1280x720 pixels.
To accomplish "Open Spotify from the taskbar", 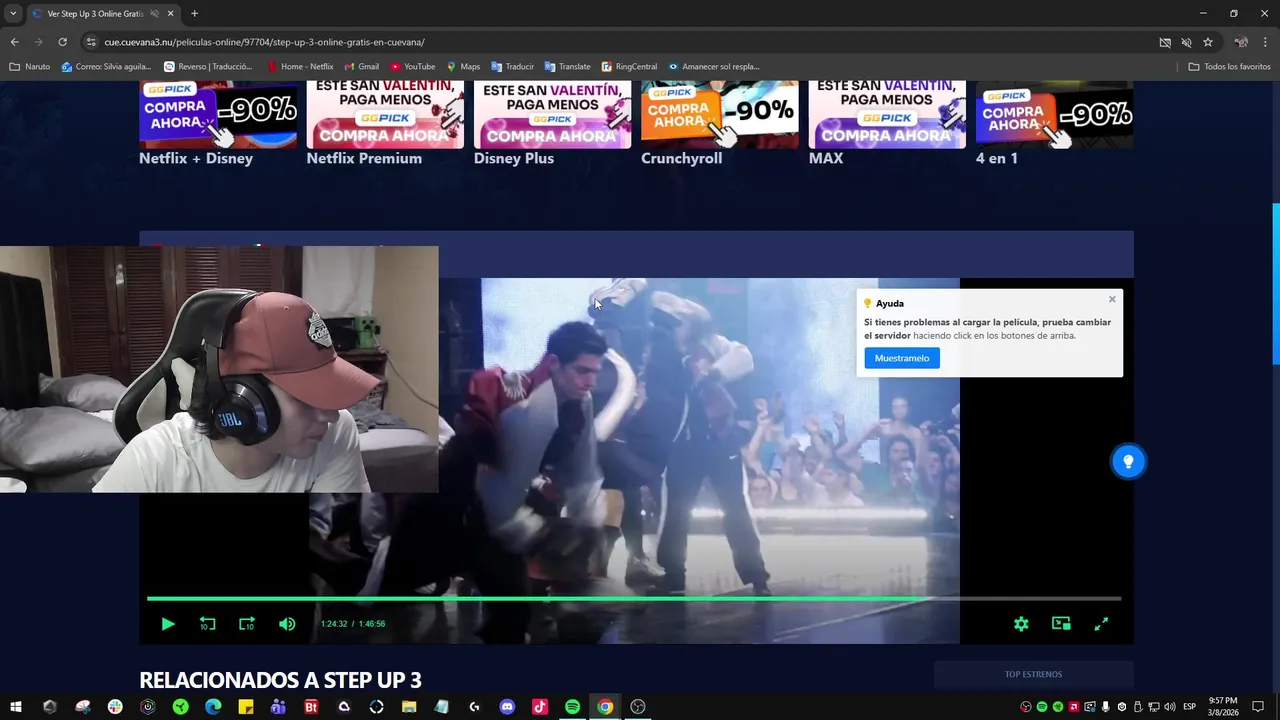I will (x=572, y=707).
